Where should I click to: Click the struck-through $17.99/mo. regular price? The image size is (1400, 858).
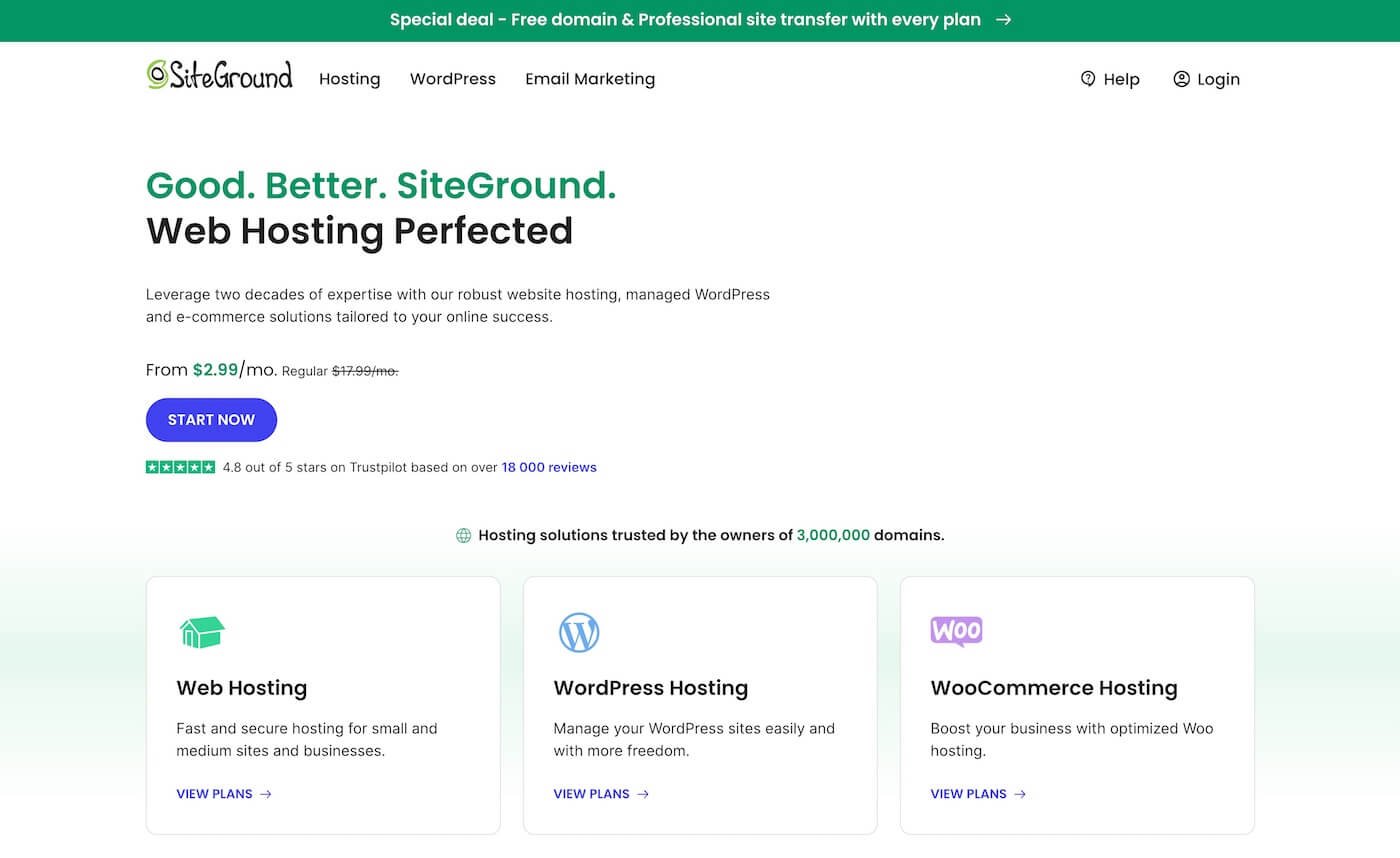coord(365,371)
